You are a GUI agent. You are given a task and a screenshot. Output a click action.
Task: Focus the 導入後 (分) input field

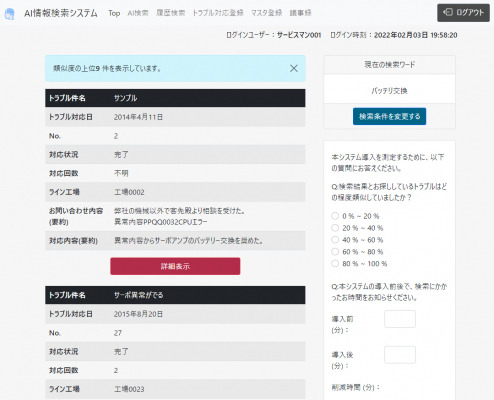(400, 355)
